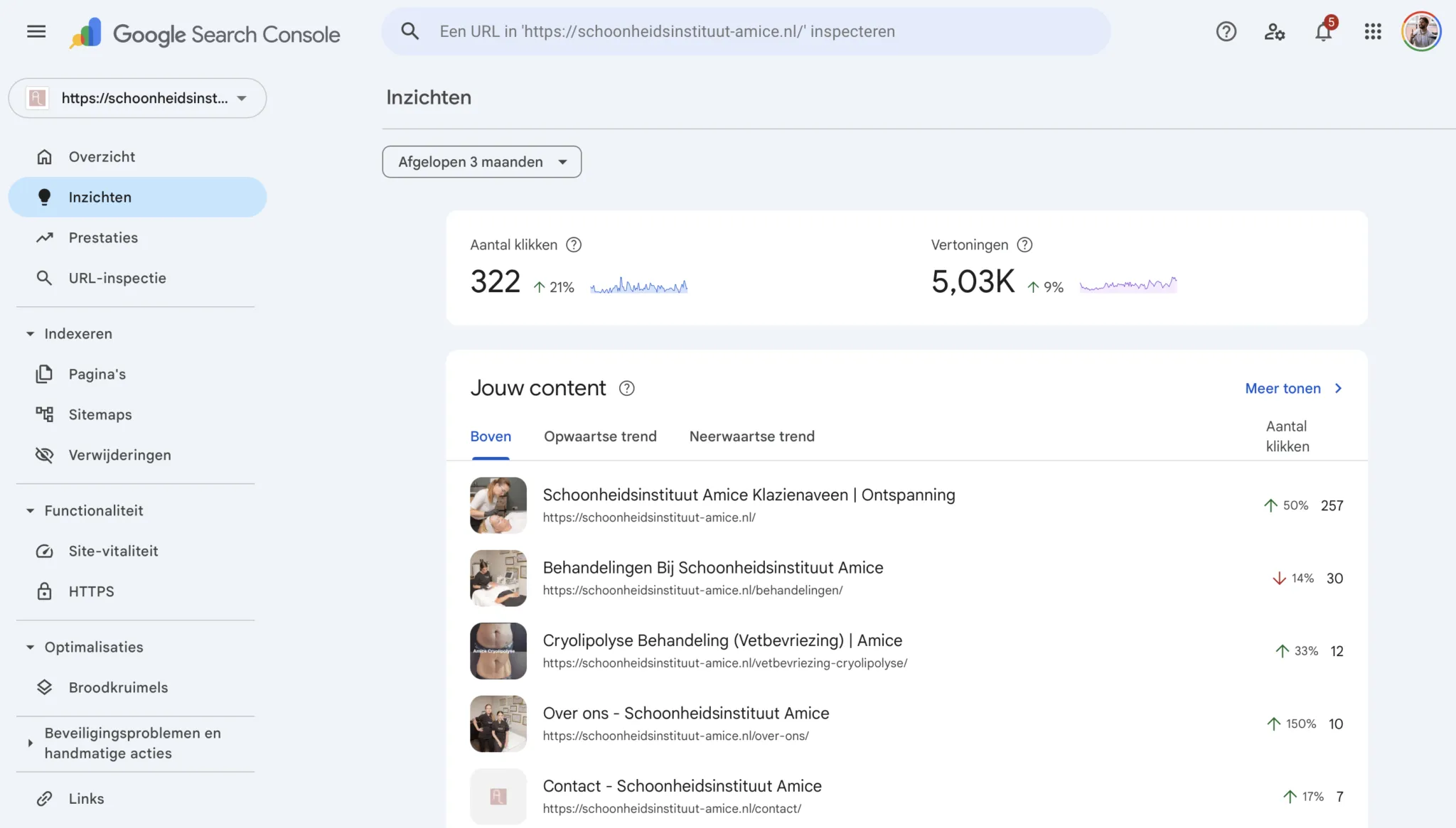This screenshot has height=828, width=1456.
Task: Open URL-inspectie tool
Action: [x=137, y=278]
